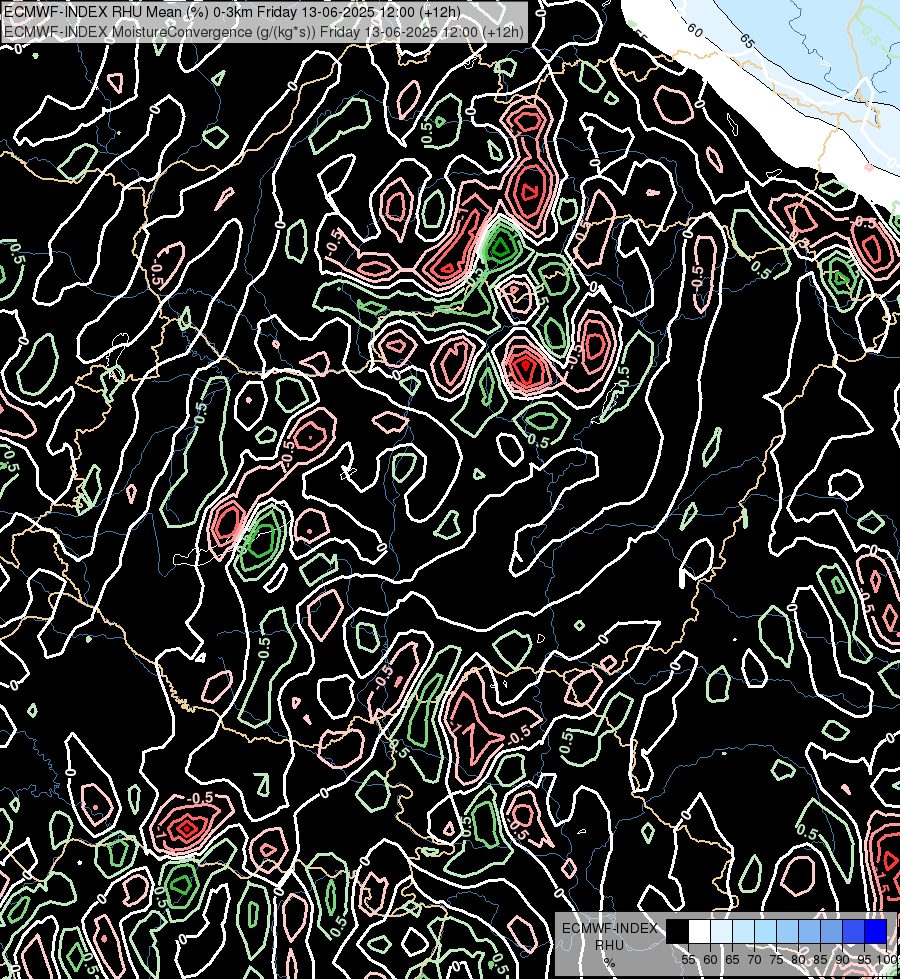This screenshot has height=979, width=900.
Task: Select the white legend swatch for 55-60
Action: tap(700, 931)
